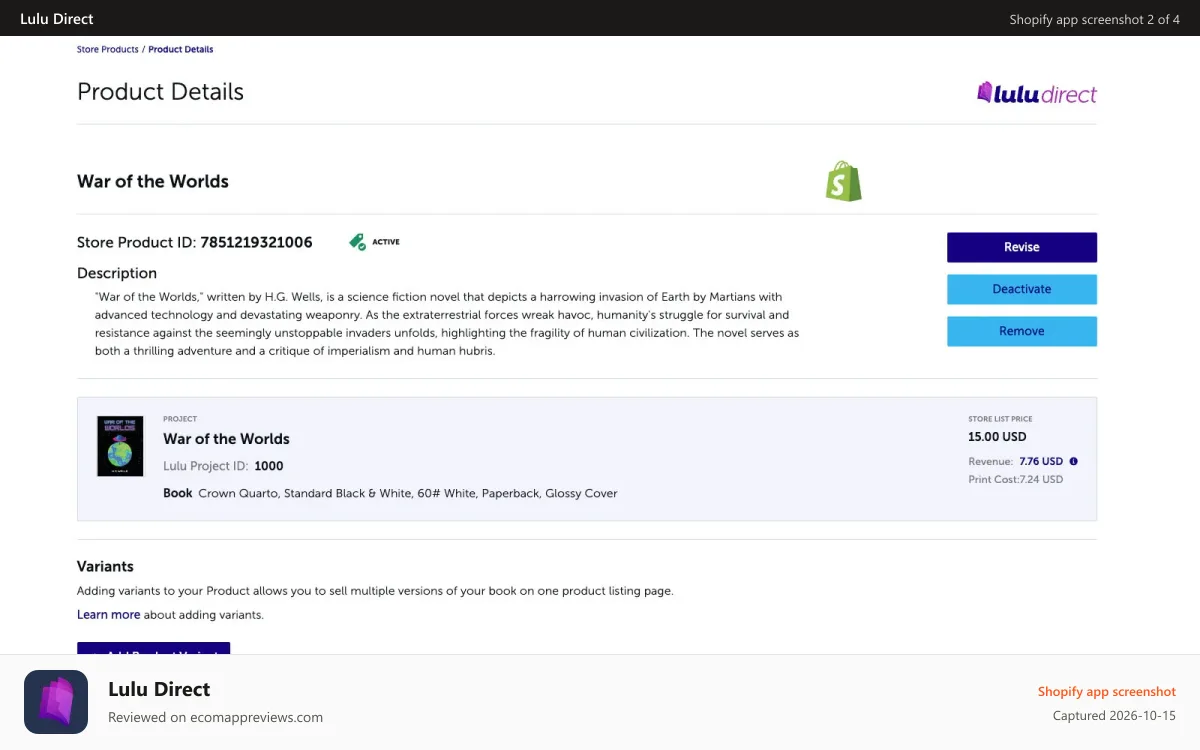Click the Revise button
This screenshot has width=1200, height=750.
click(1022, 247)
